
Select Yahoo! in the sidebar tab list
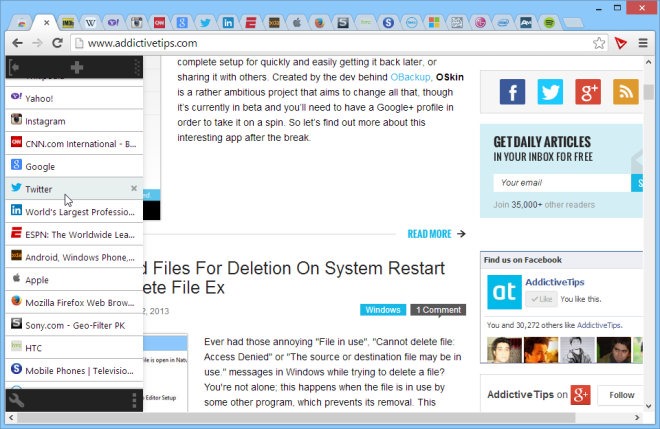(x=74, y=98)
